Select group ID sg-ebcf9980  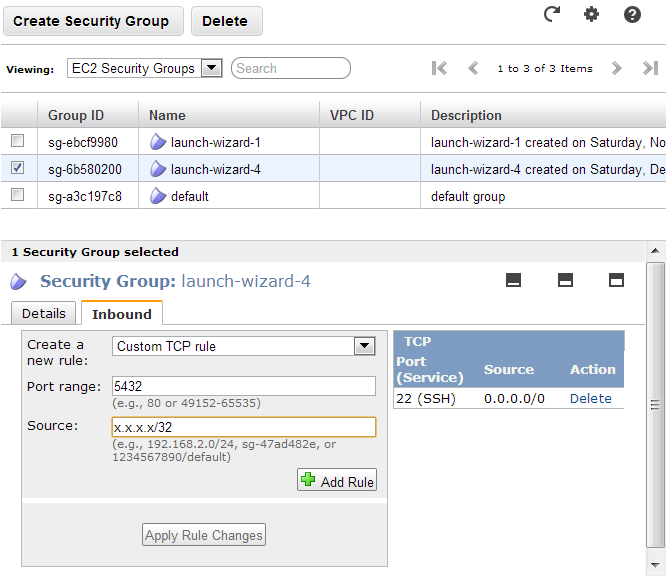pos(83,142)
